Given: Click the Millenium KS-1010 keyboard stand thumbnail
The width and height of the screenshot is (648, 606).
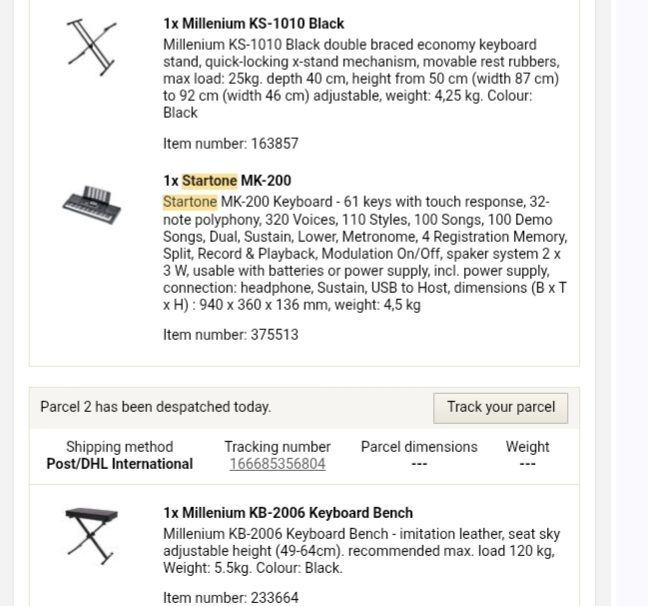Looking at the screenshot, I should click(91, 48).
